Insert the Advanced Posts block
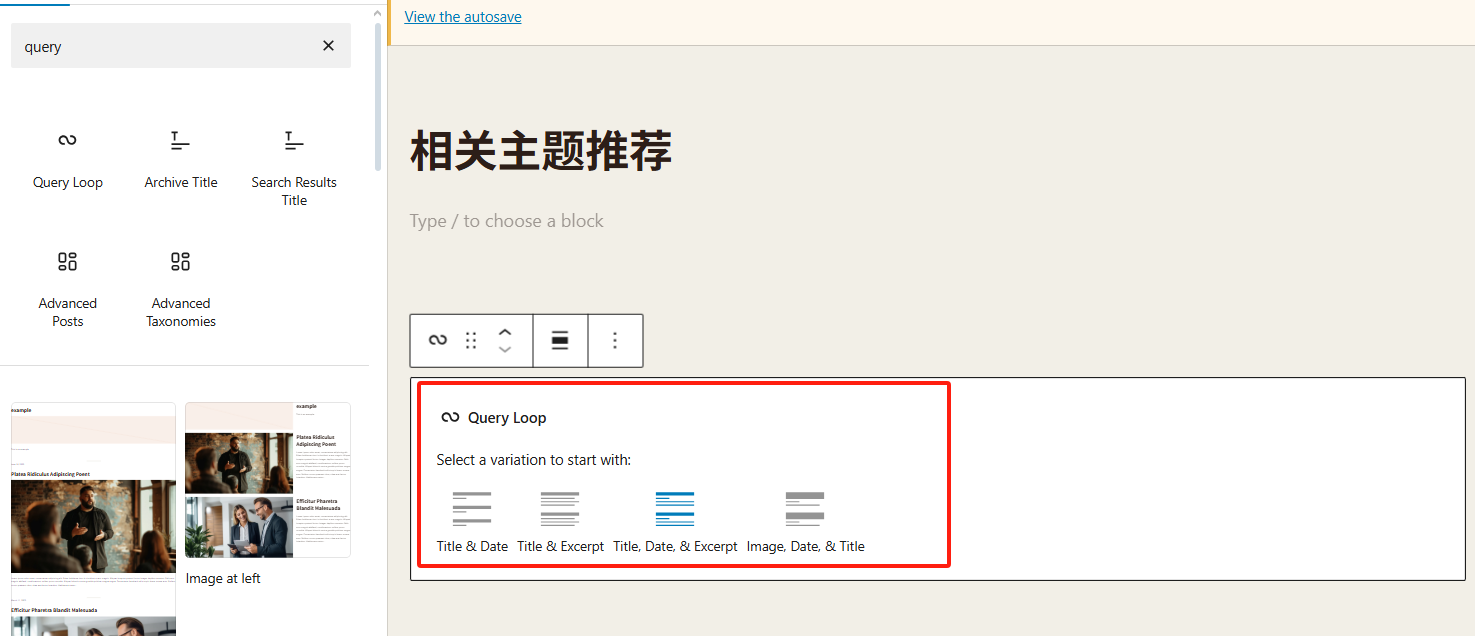This screenshot has height=636, width=1475. point(67,288)
